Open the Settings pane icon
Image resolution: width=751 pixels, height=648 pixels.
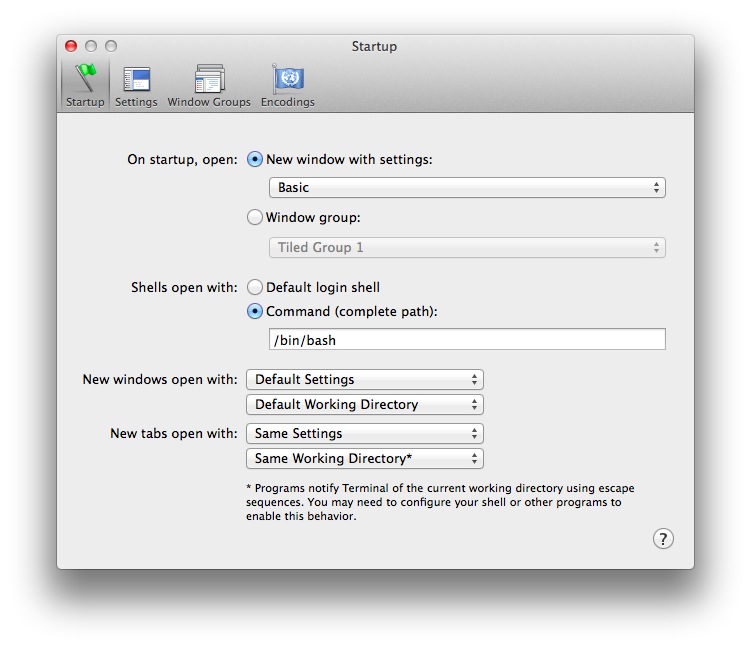[x=136, y=86]
